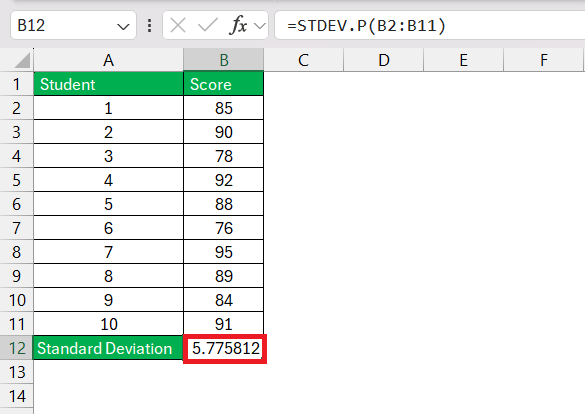Select row 3 header
Image resolution: width=585 pixels, height=414 pixels.
tap(16, 132)
